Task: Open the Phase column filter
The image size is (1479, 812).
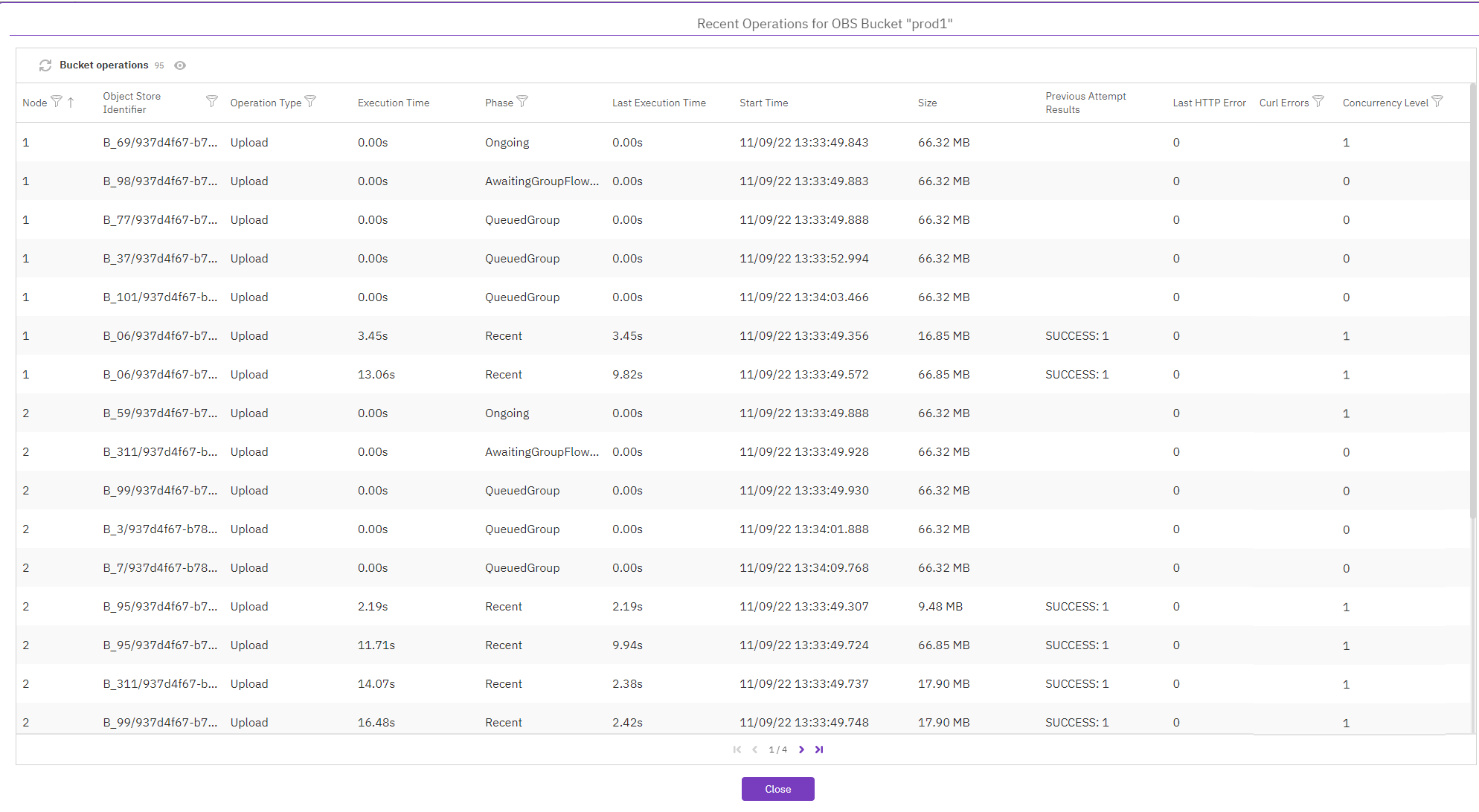Action: (x=522, y=101)
